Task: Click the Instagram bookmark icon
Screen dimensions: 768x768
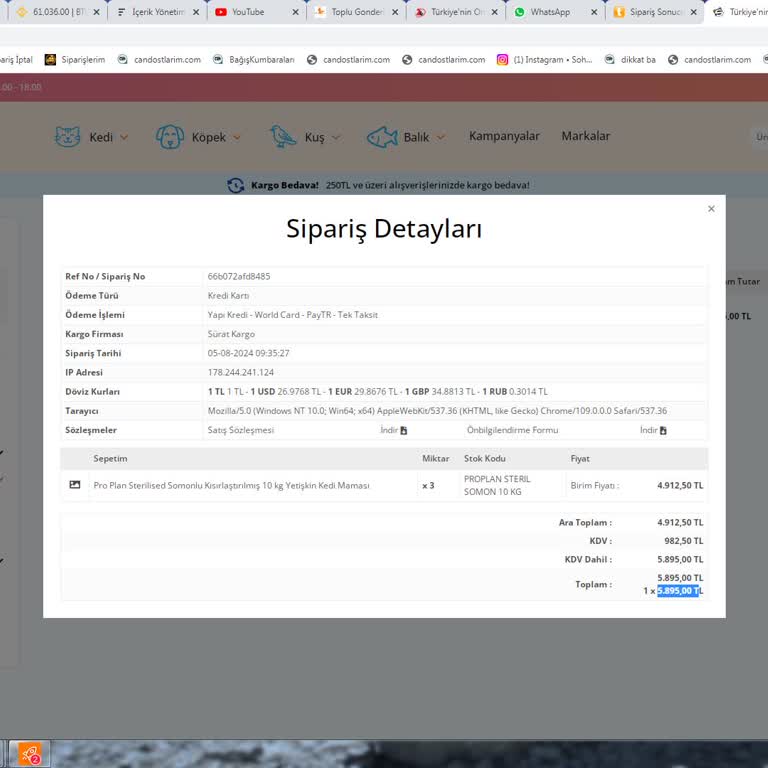Action: (x=502, y=60)
